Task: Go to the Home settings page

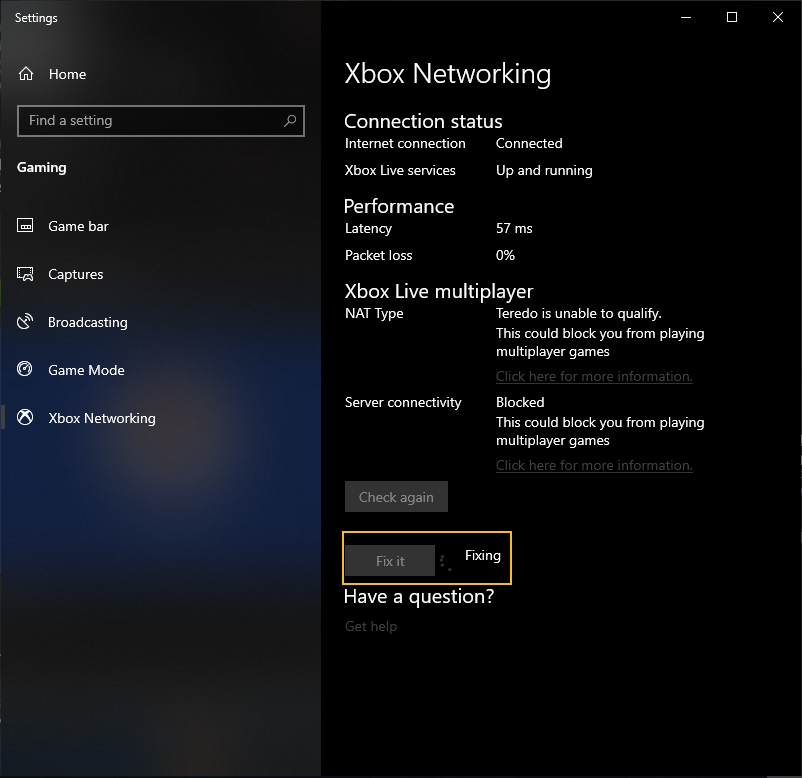Action: pos(161,74)
